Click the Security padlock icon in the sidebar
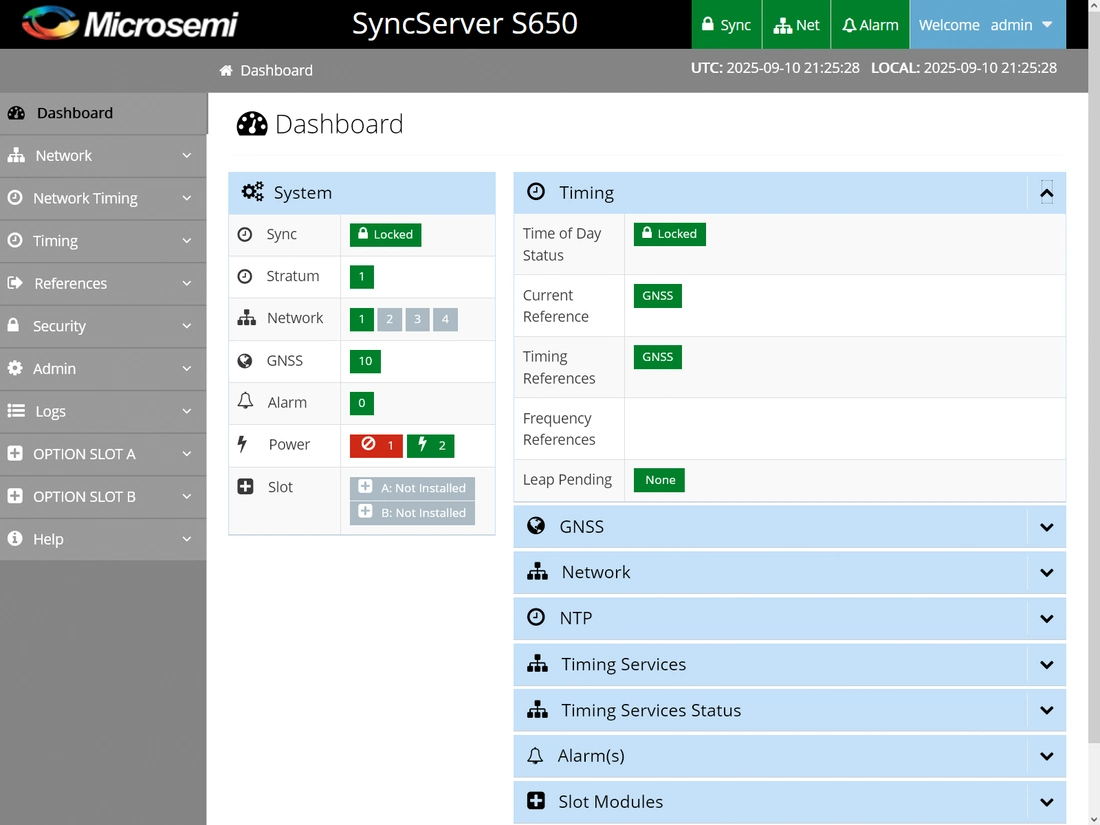1100x825 pixels. 13,326
